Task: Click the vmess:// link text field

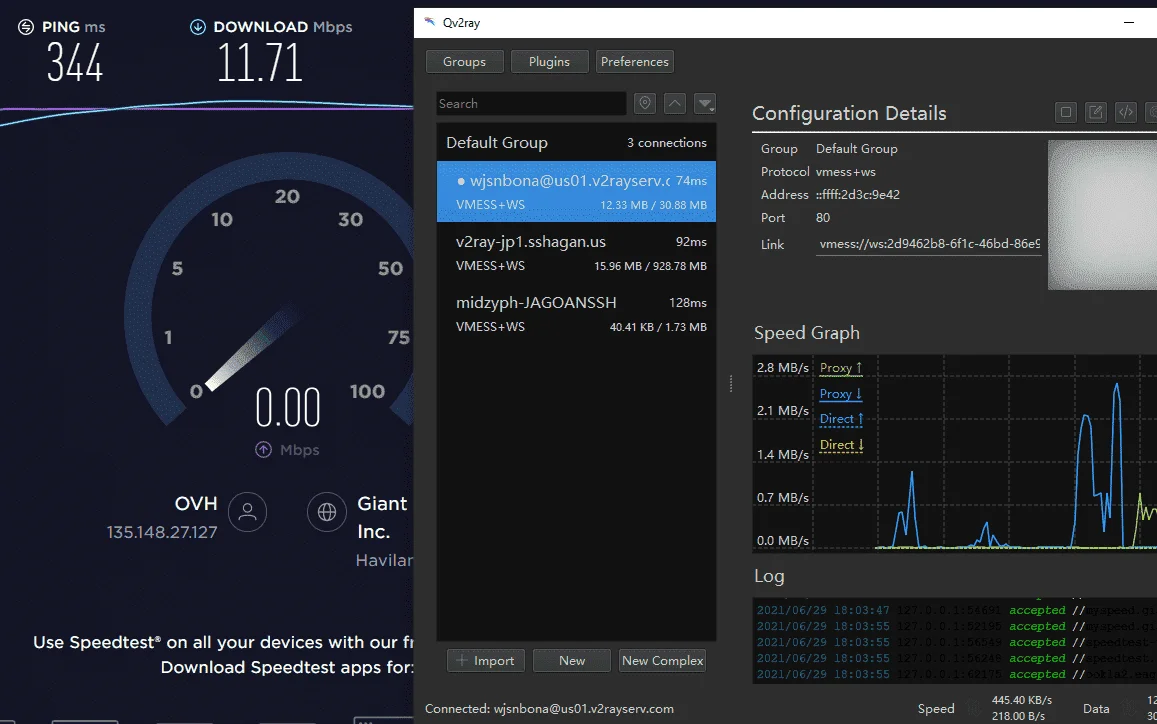Action: 928,244
